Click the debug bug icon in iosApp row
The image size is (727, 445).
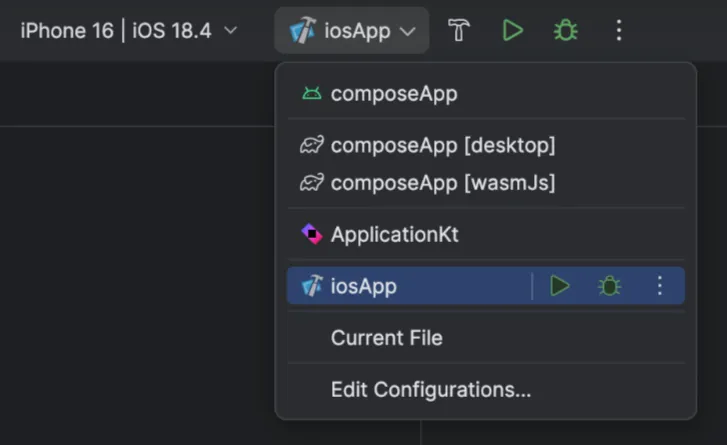point(609,286)
